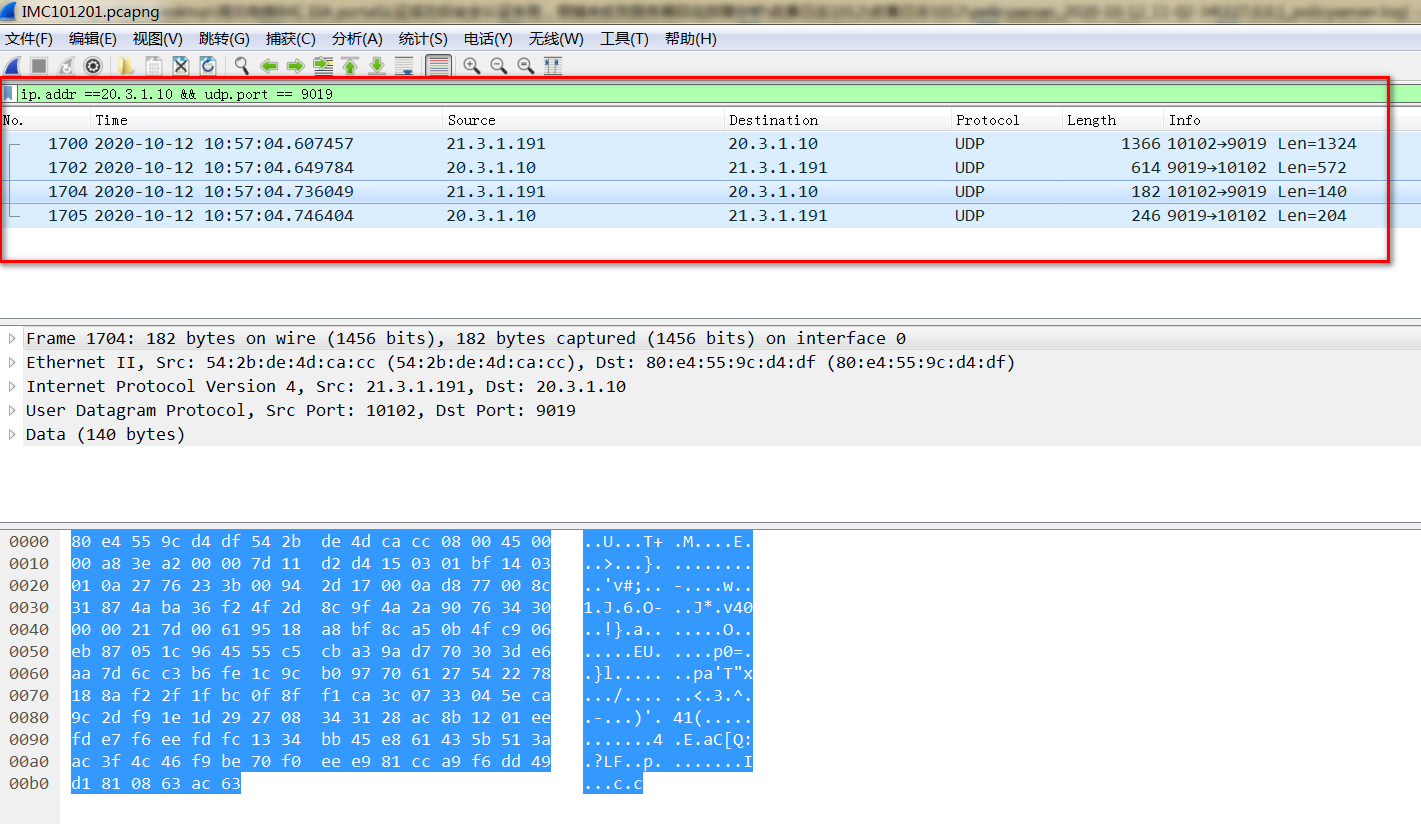
Task: Sort by Destination column header
Action: click(838, 120)
